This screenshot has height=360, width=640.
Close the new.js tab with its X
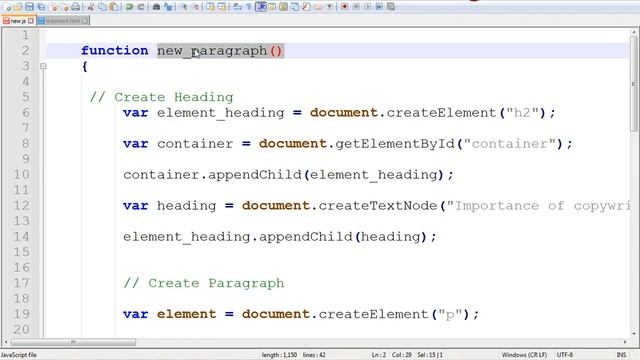point(31,20)
